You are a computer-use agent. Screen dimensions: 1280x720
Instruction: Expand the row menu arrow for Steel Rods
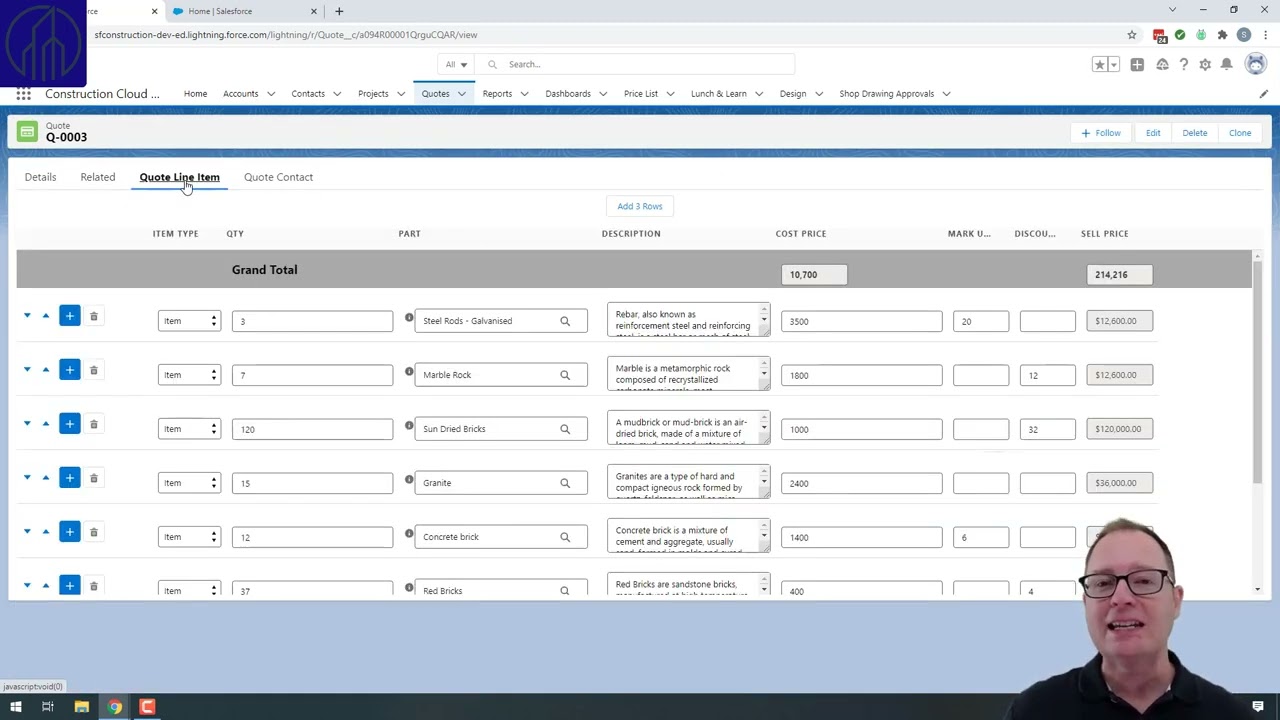click(27, 316)
